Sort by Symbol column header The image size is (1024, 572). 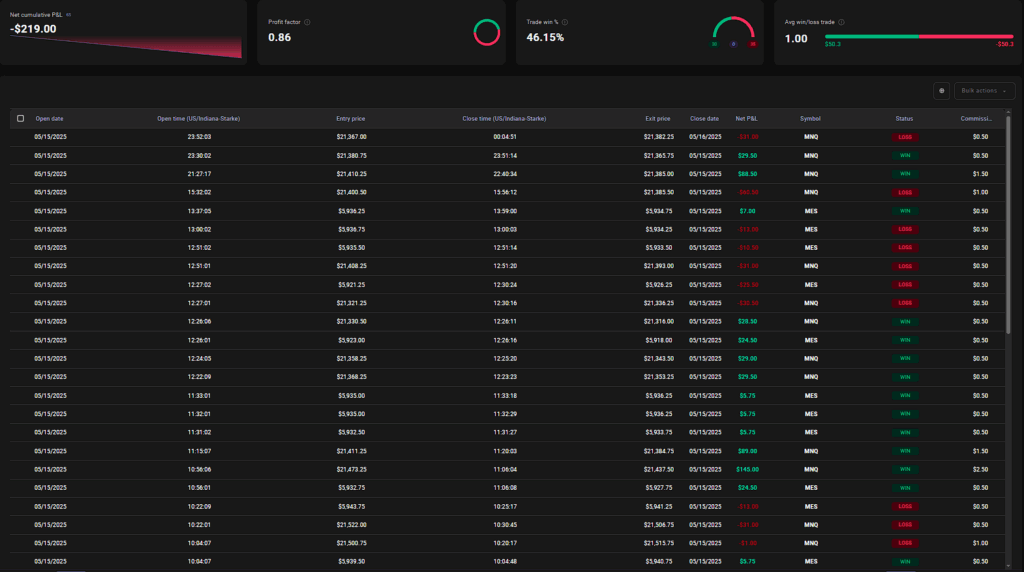tap(810, 119)
